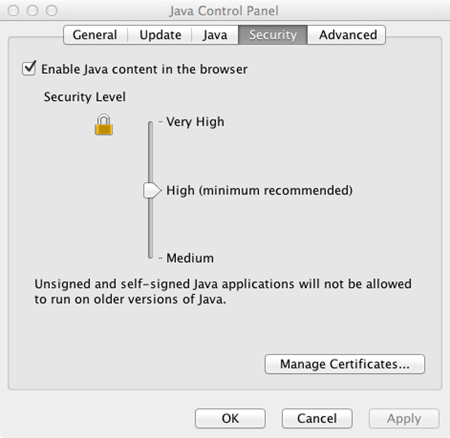Select the Java tab
450x438 pixels.
pyautogui.click(x=215, y=35)
